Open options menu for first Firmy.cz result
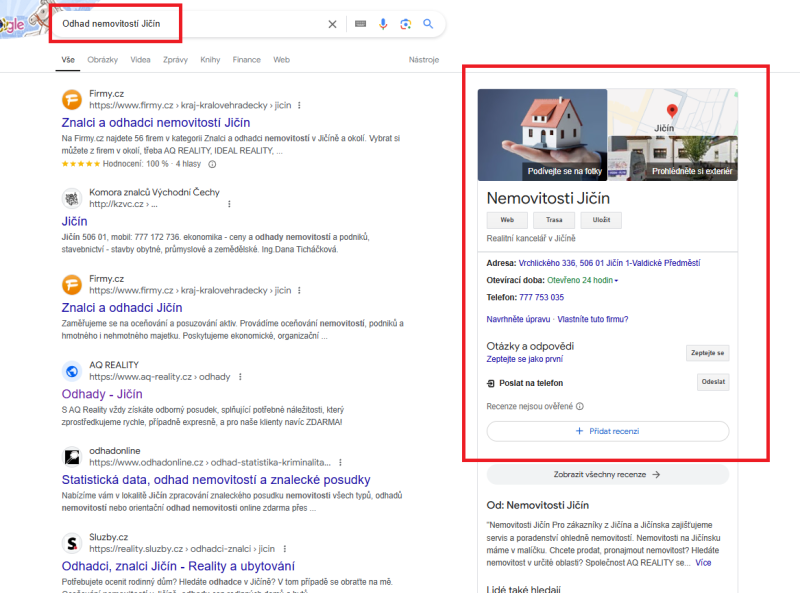The image size is (800, 593). tap(299, 105)
